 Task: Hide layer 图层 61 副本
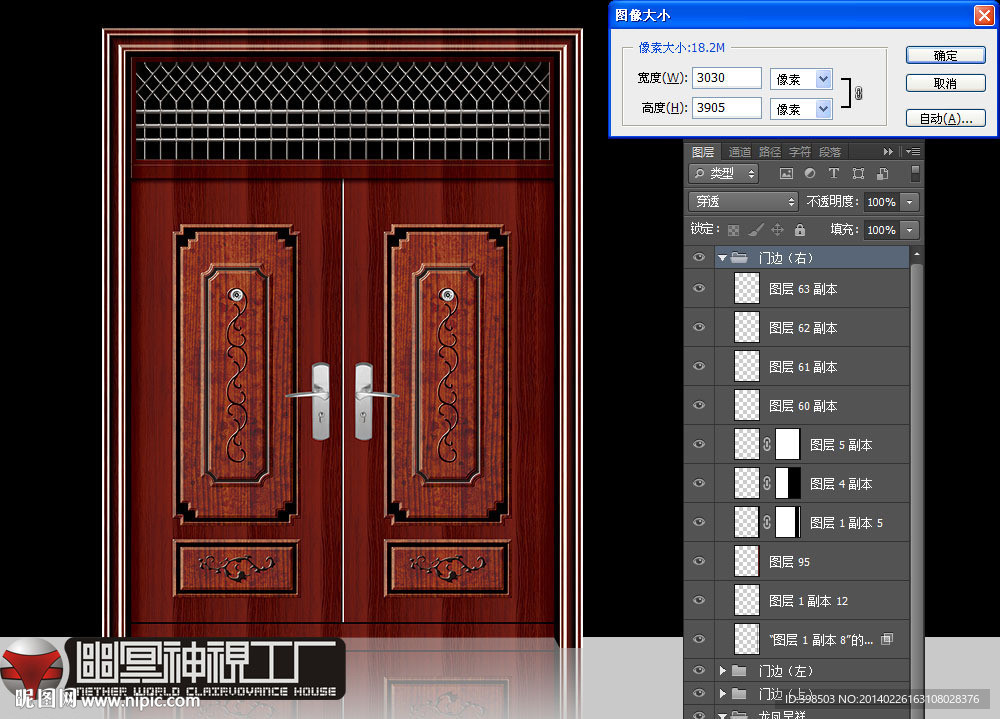(699, 366)
